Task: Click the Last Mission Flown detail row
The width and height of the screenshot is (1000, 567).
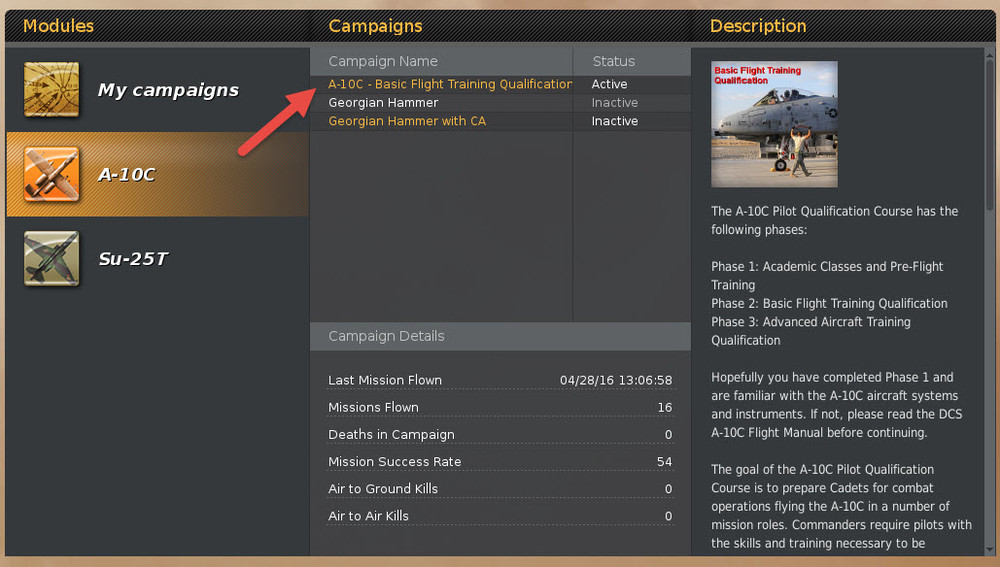Action: coord(500,380)
